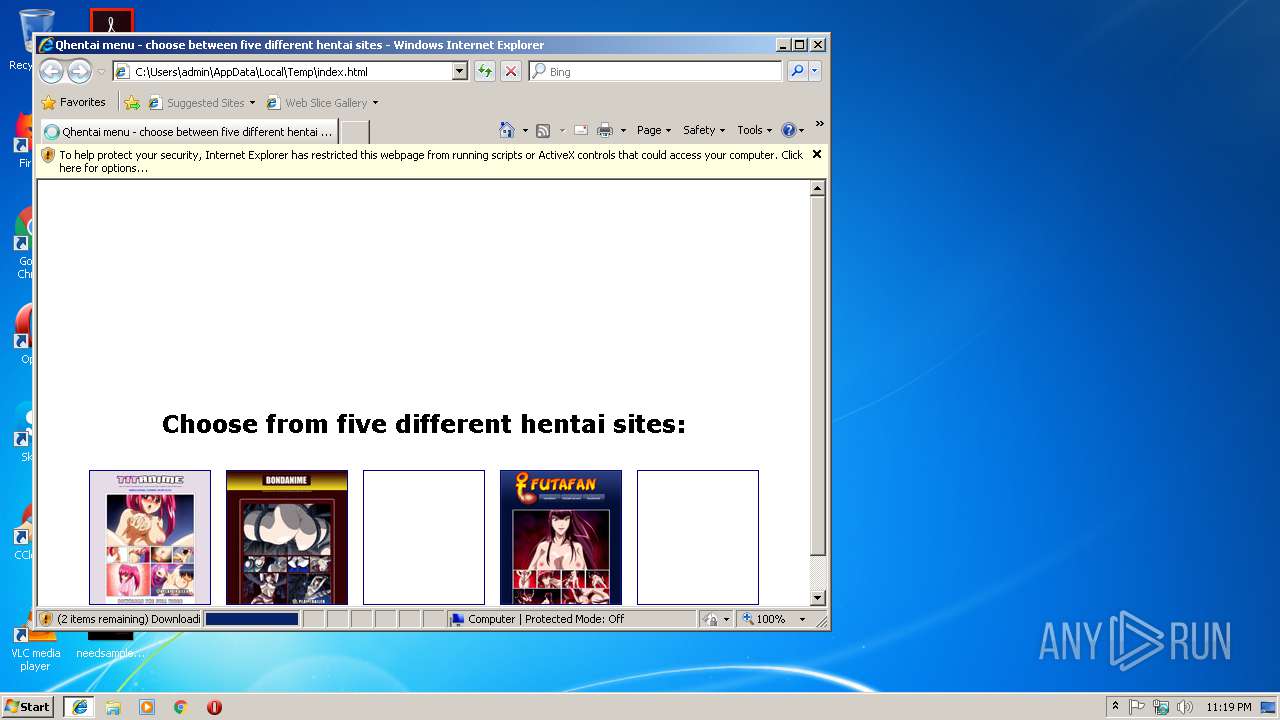Expand Recent Pages dropdown beside navigation arrows
The height and width of the screenshot is (720, 1280).
click(101, 72)
